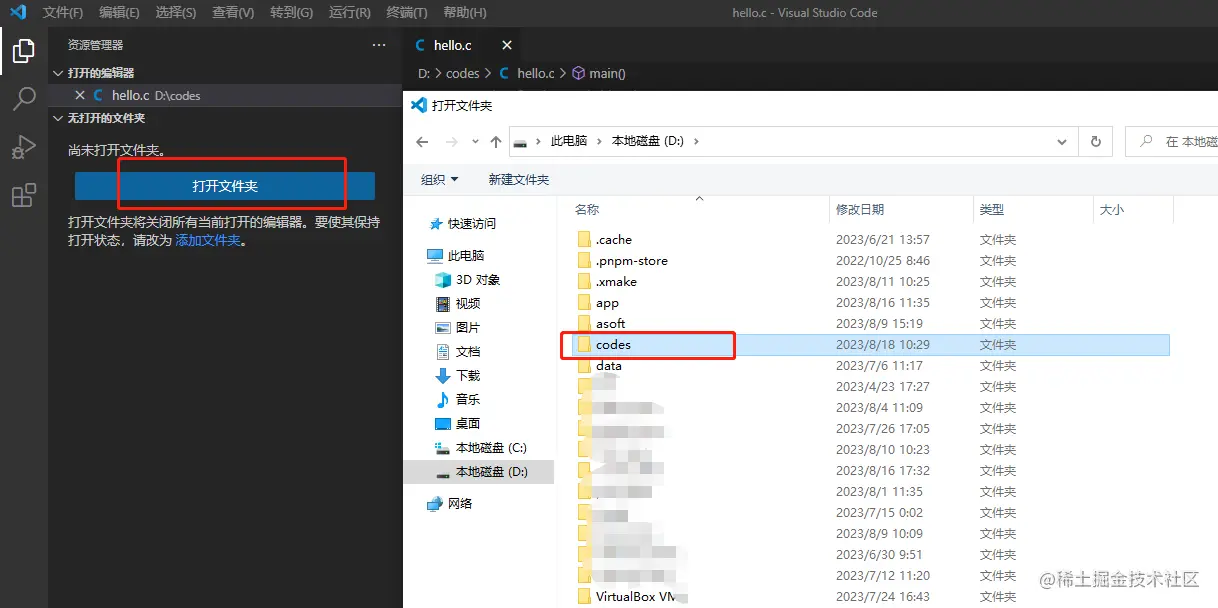Open 帮助(H) menu
This screenshot has width=1218, height=608.
464,13
